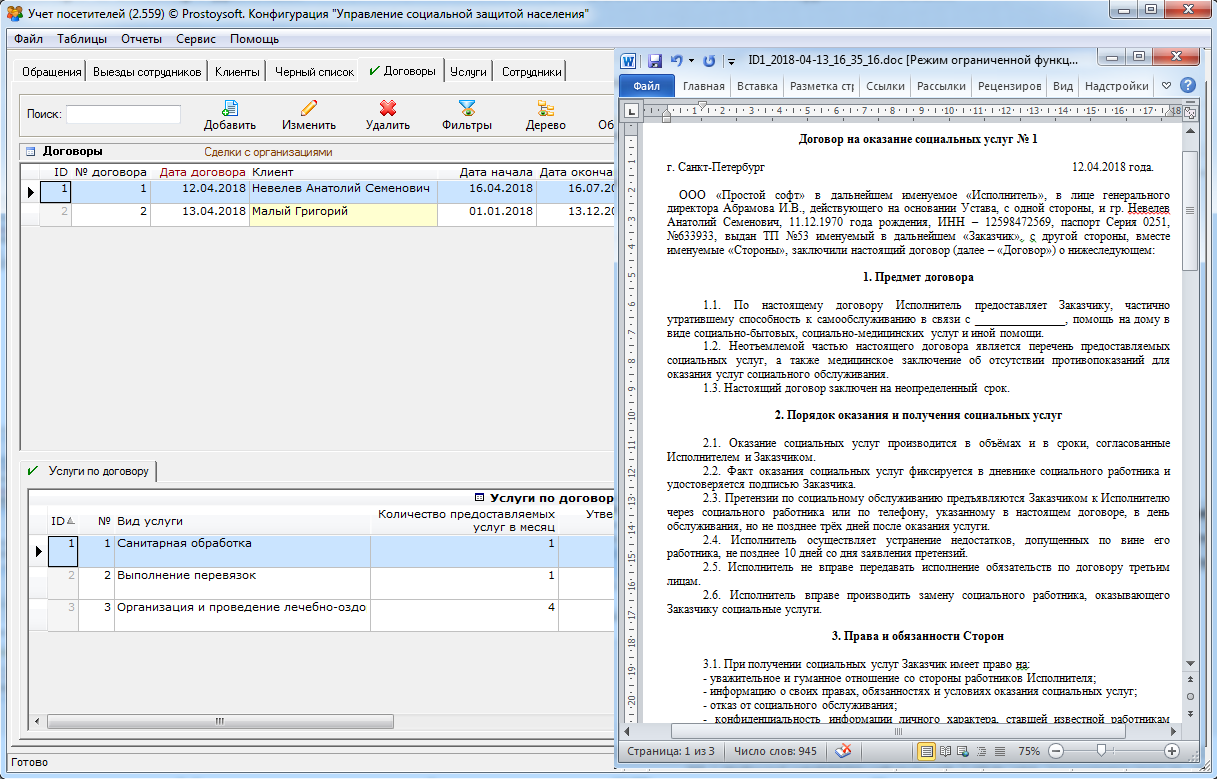Click the red Удалить delete icon
This screenshot has width=1217, height=779.
point(388,108)
